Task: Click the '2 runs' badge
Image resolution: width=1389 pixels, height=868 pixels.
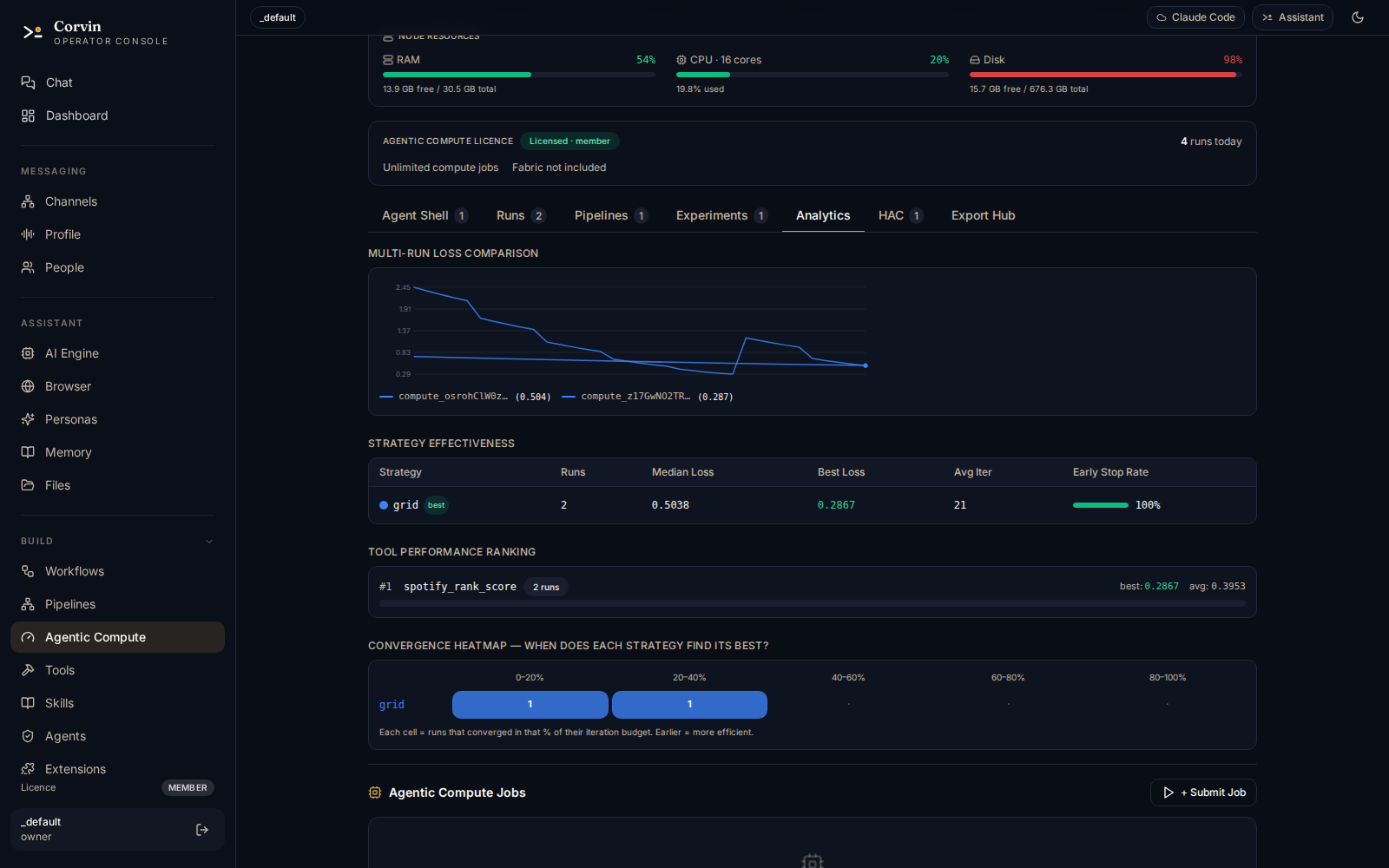Action: (546, 588)
